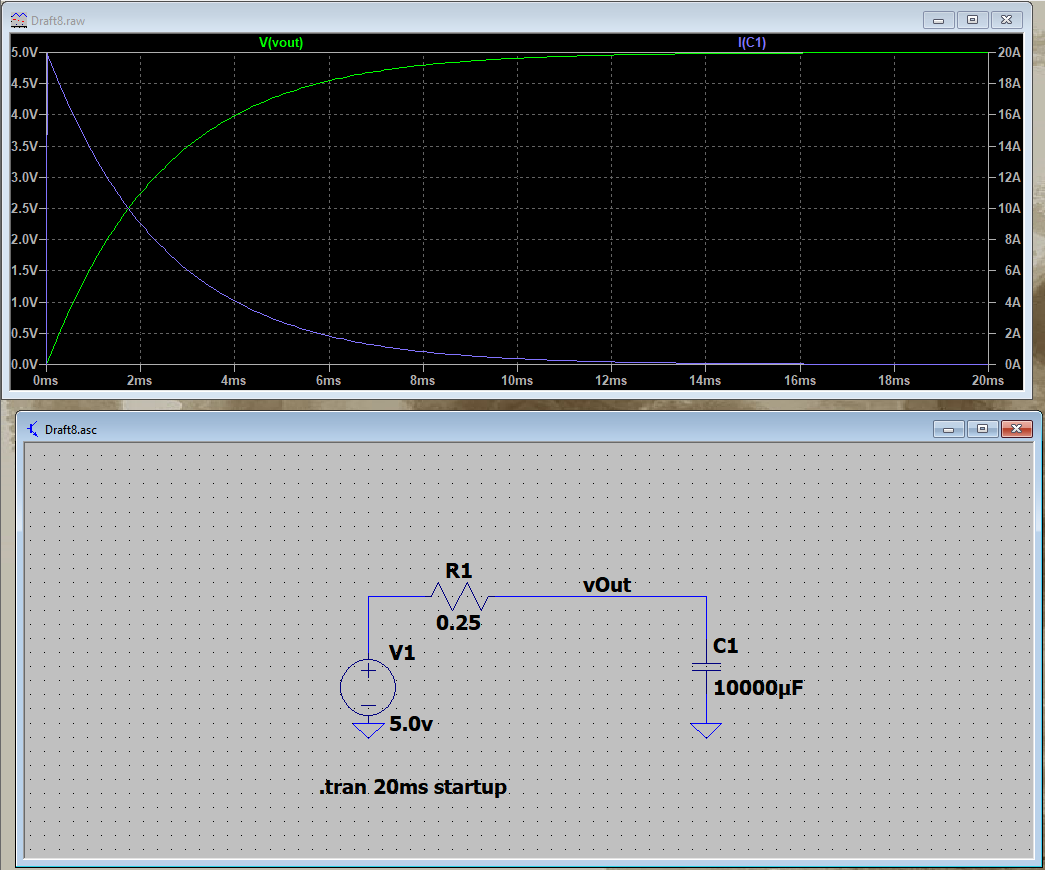Minimize the Draft8.raw plot window
This screenshot has width=1045, height=870.
tap(938, 19)
